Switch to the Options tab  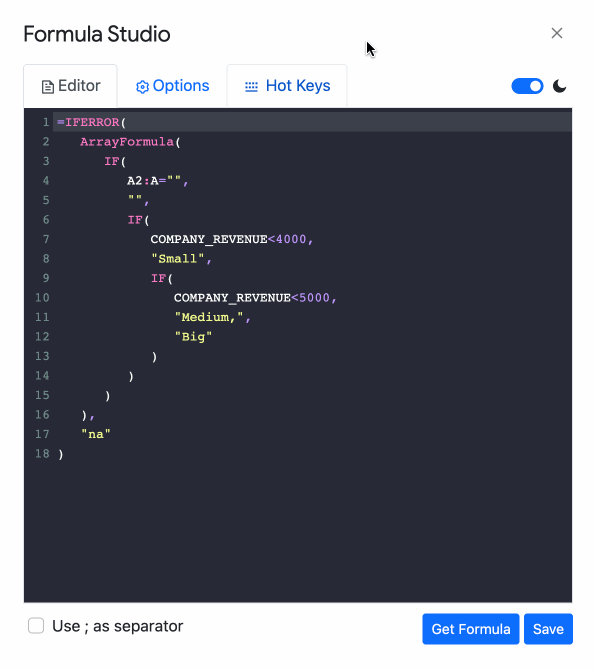click(x=172, y=86)
